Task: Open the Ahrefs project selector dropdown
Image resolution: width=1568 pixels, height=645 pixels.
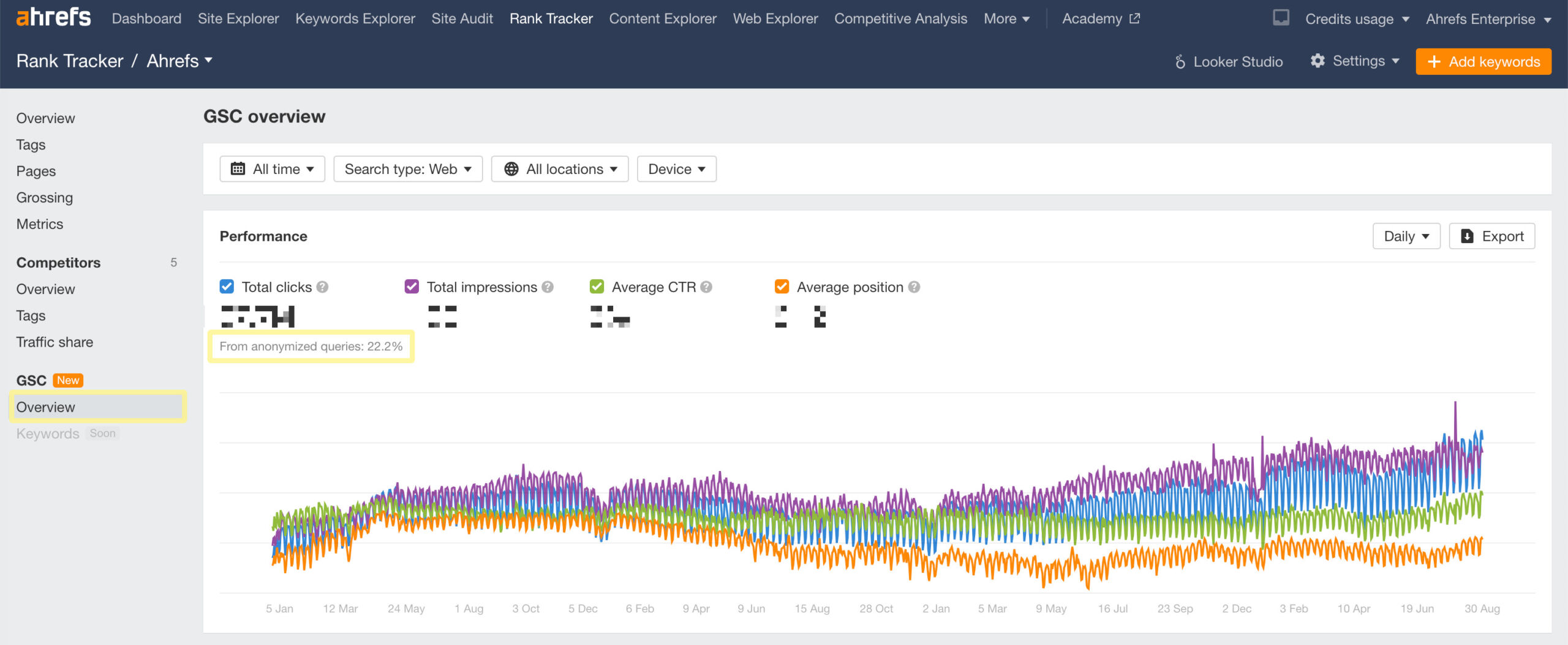Action: pos(178,61)
